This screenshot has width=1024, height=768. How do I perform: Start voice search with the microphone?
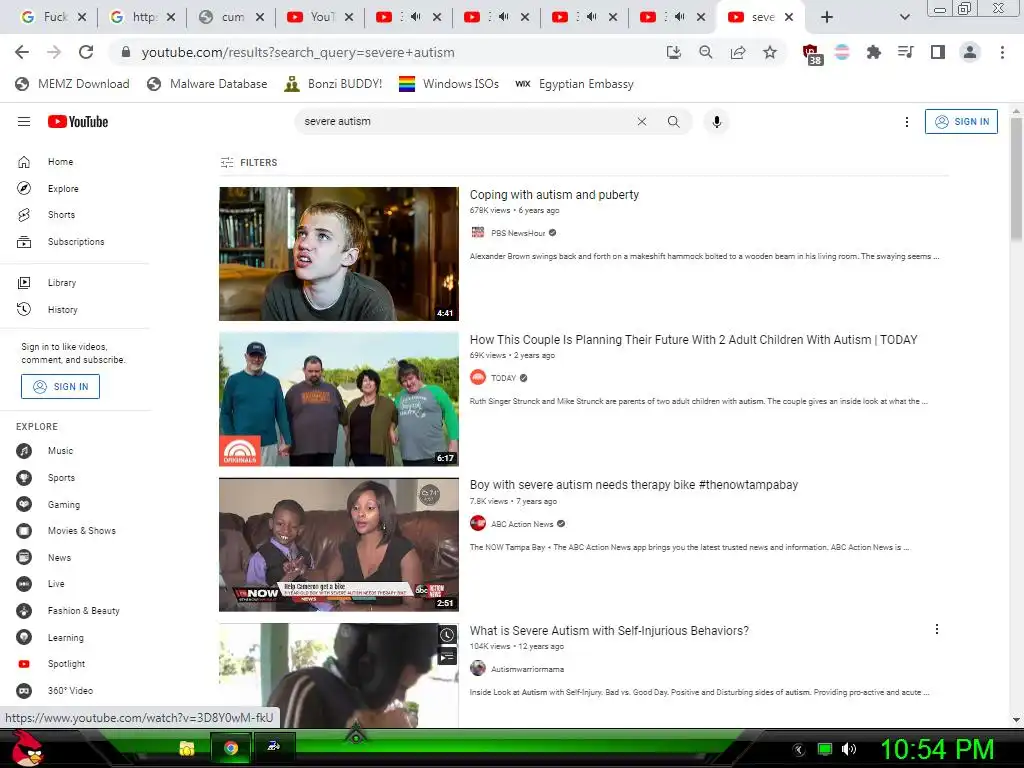[716, 121]
